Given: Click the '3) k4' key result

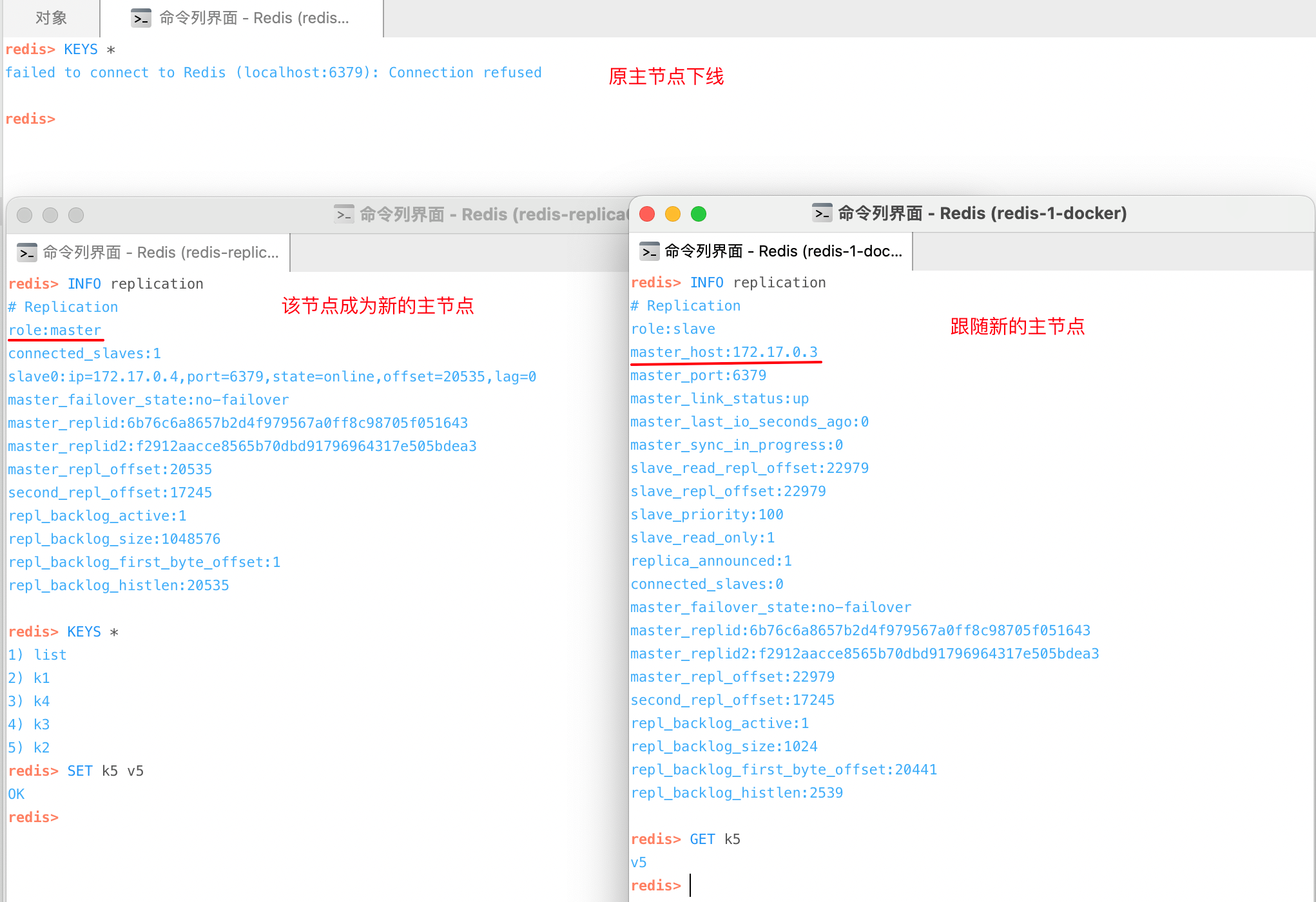Looking at the screenshot, I should [x=29, y=702].
